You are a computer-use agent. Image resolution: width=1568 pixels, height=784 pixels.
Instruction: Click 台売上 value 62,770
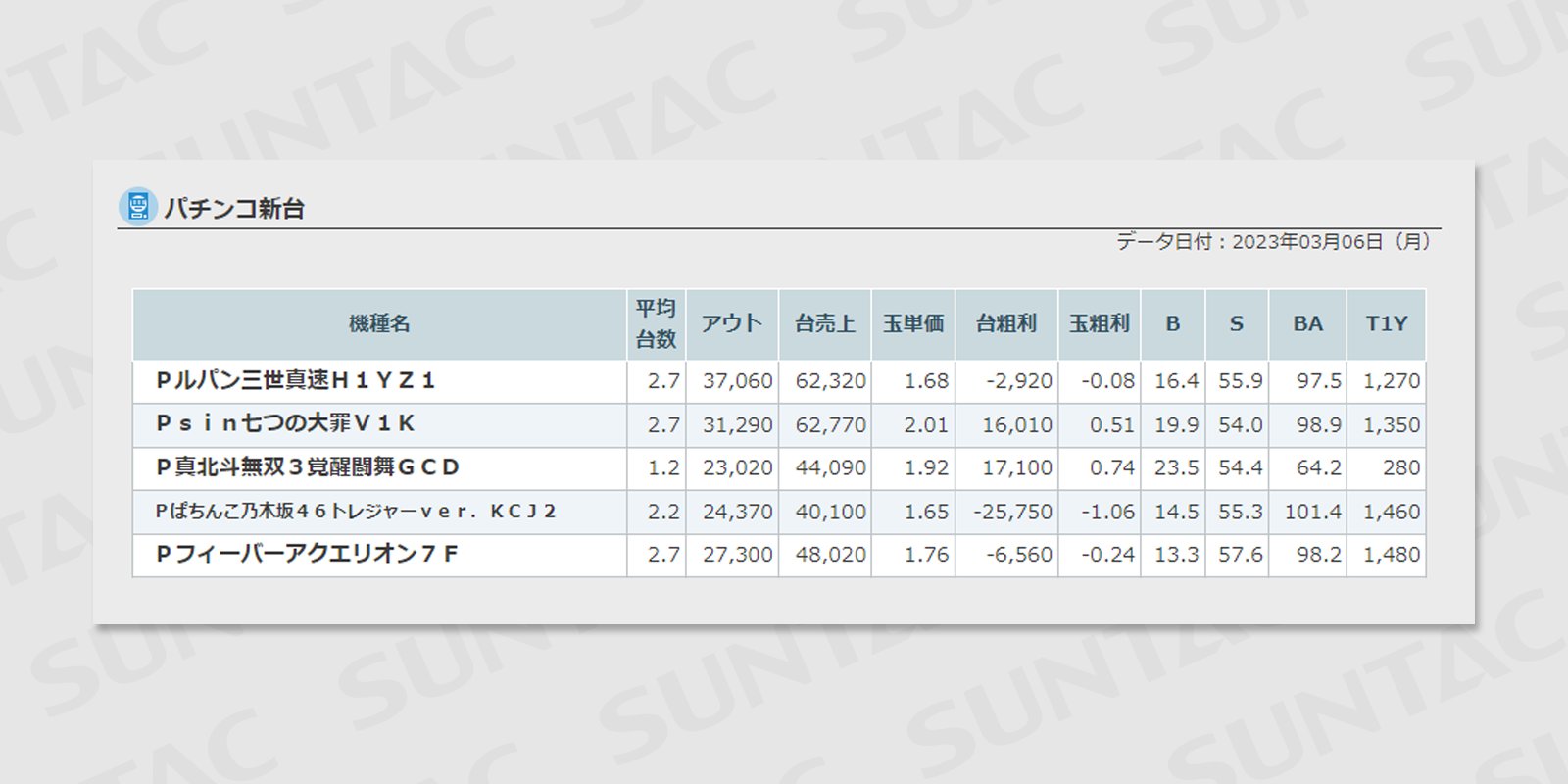(x=831, y=425)
